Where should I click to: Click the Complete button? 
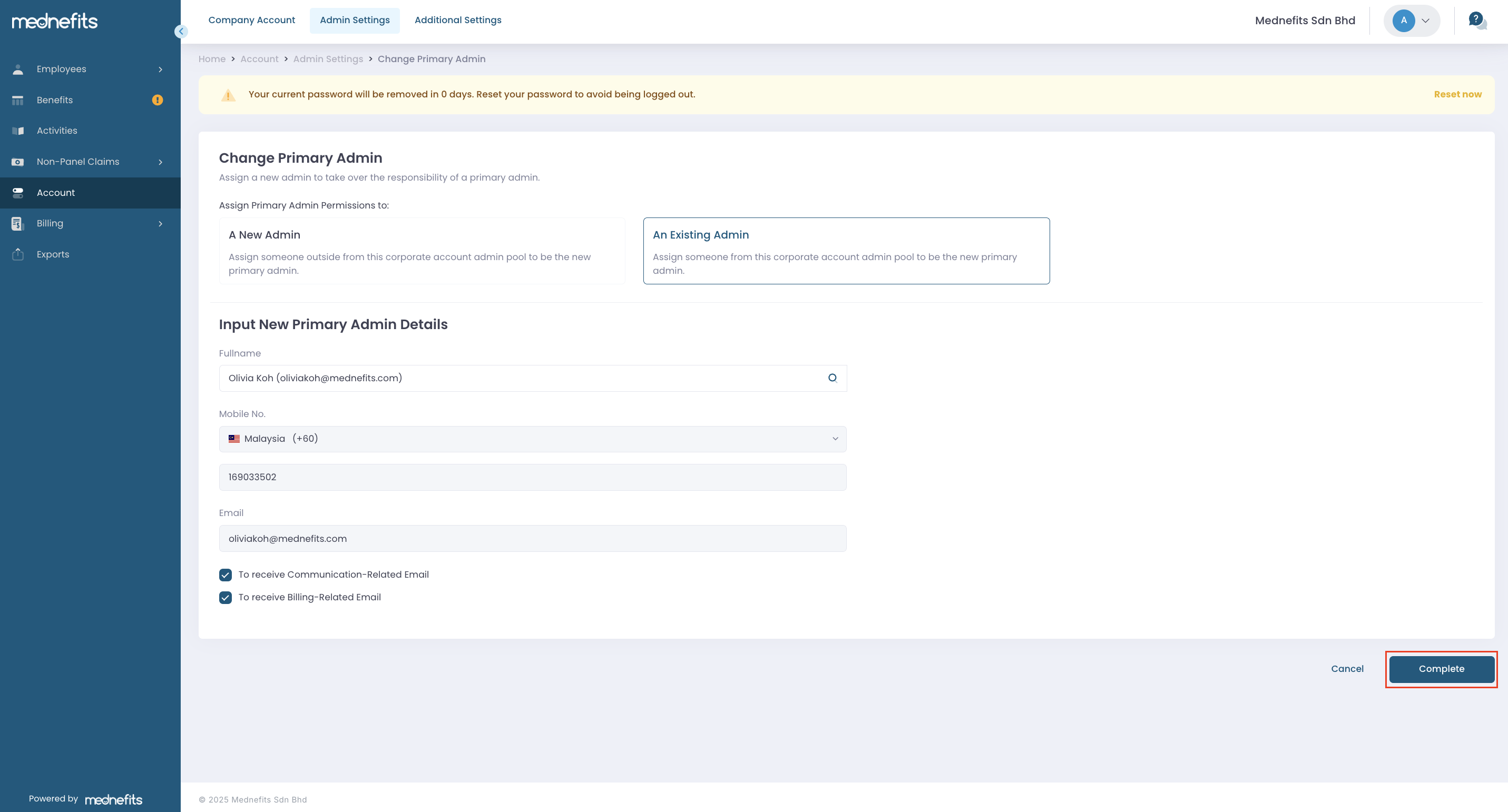[x=1441, y=669]
